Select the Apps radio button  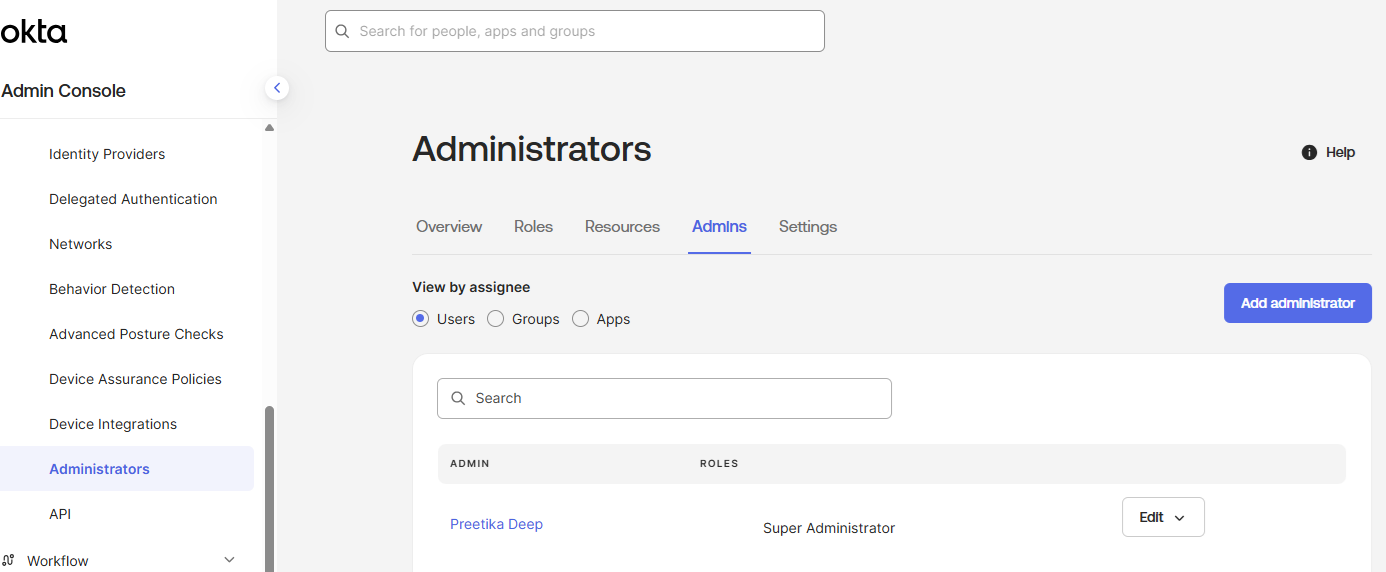[580, 319]
